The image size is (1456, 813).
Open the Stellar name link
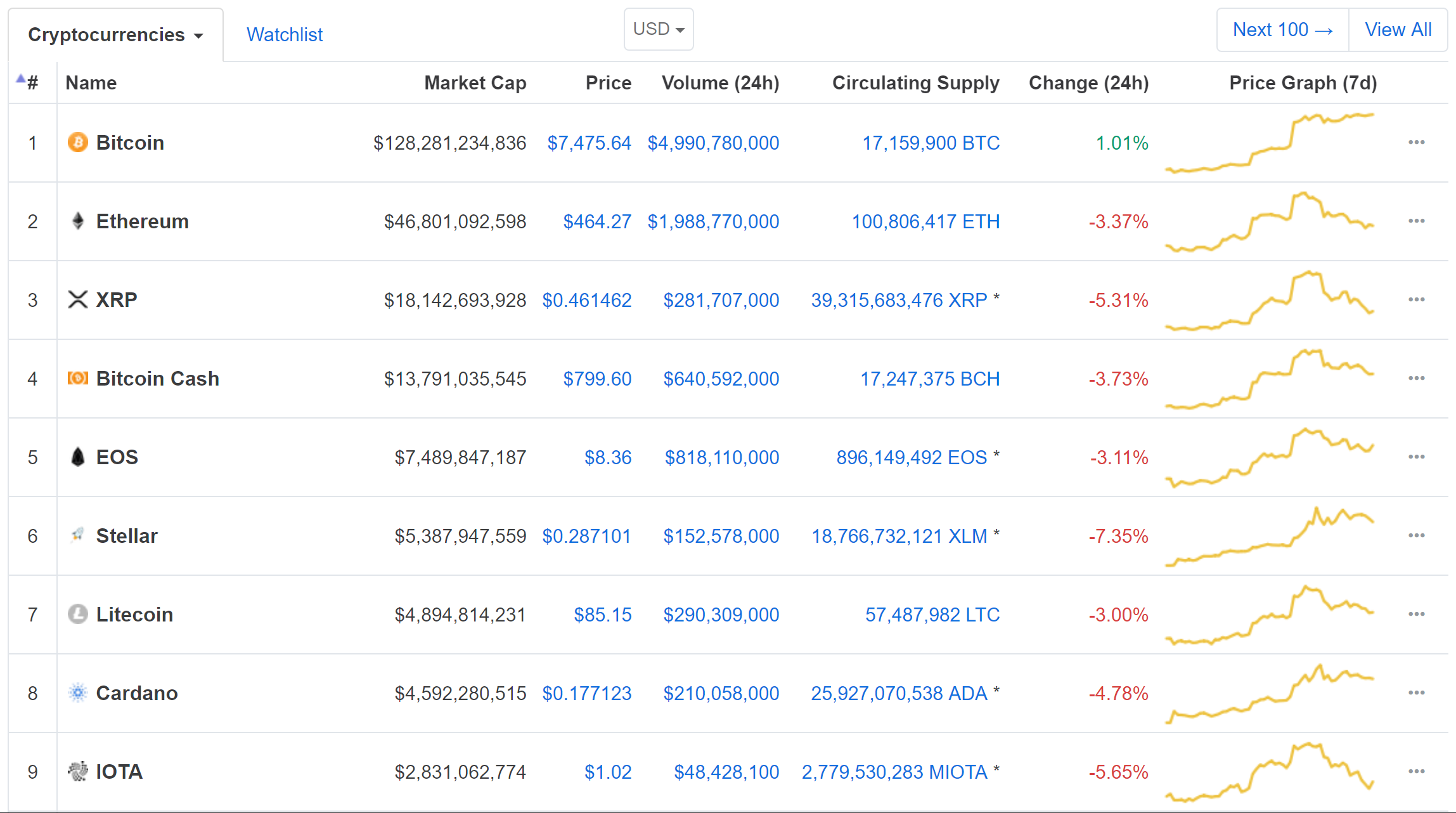coord(127,536)
